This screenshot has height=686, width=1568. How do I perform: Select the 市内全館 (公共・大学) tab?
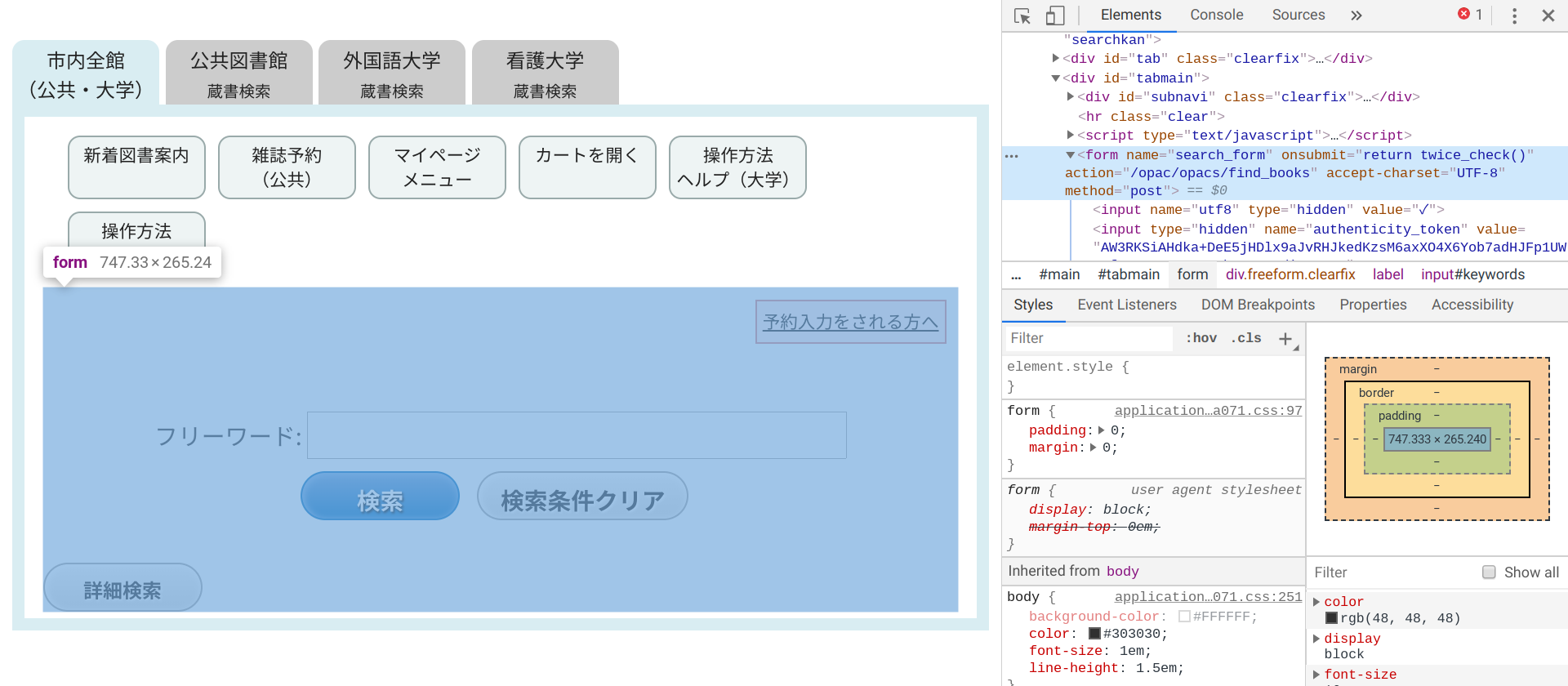[86, 73]
